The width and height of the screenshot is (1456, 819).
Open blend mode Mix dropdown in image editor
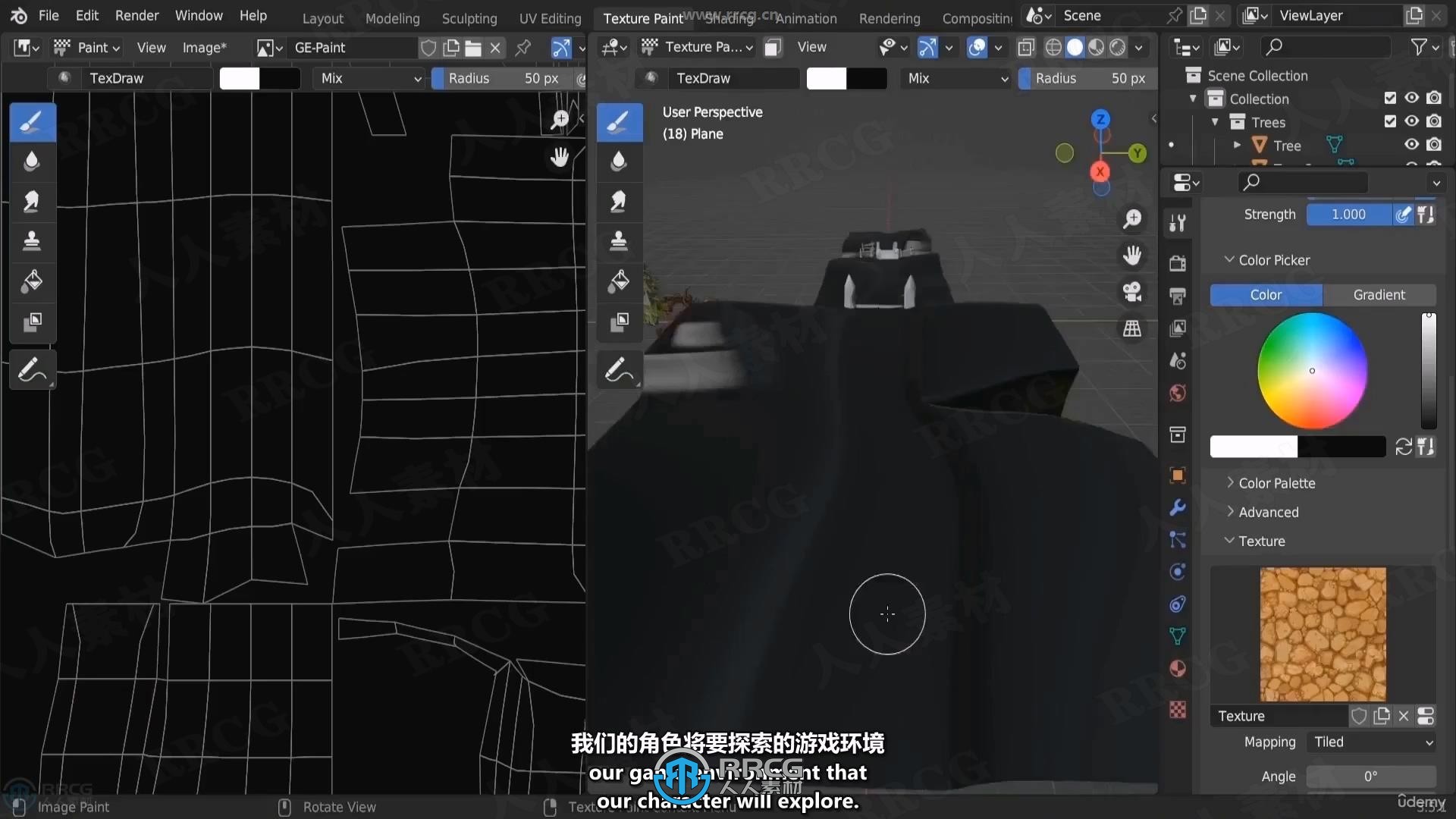click(369, 78)
